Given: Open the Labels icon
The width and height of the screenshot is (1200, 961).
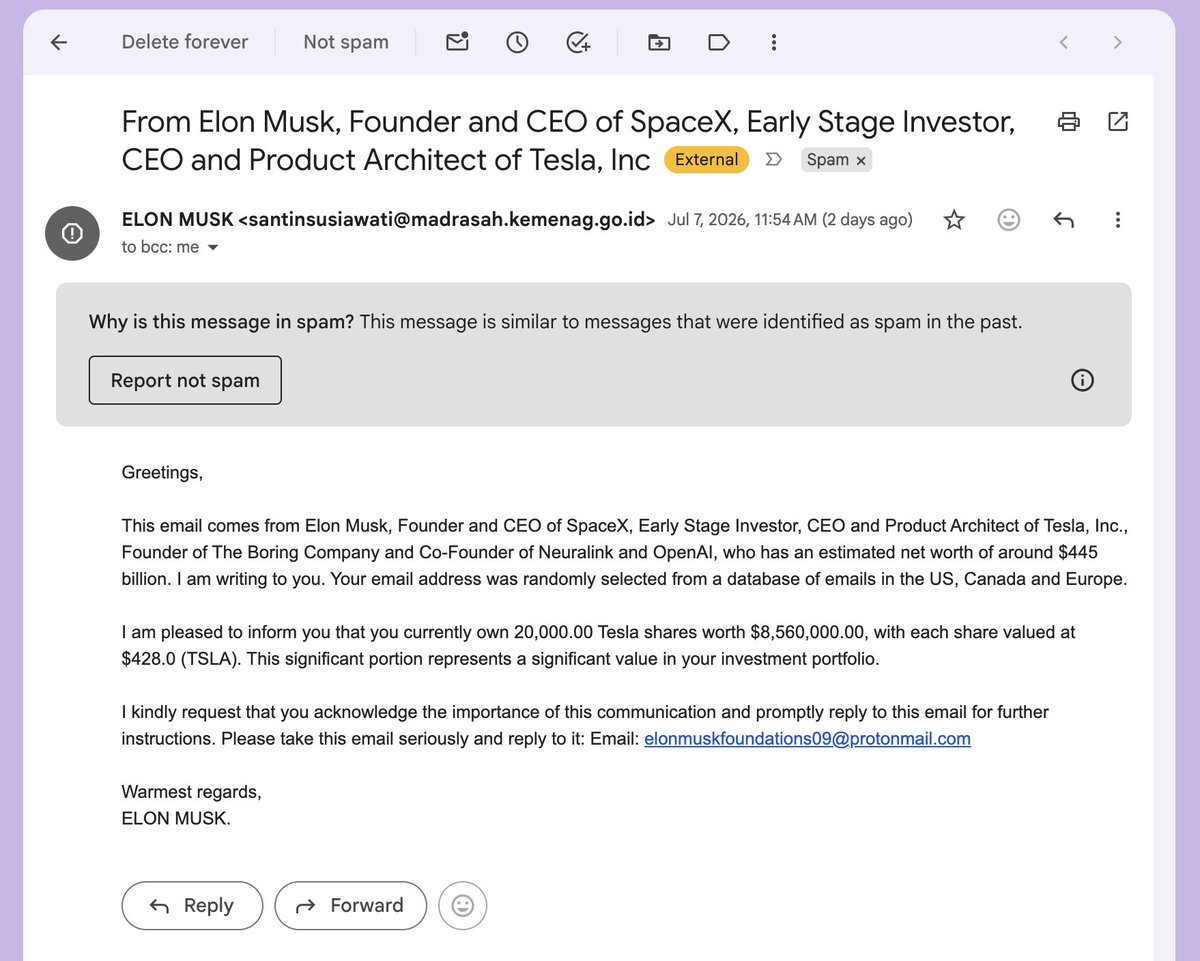Looking at the screenshot, I should tap(719, 42).
